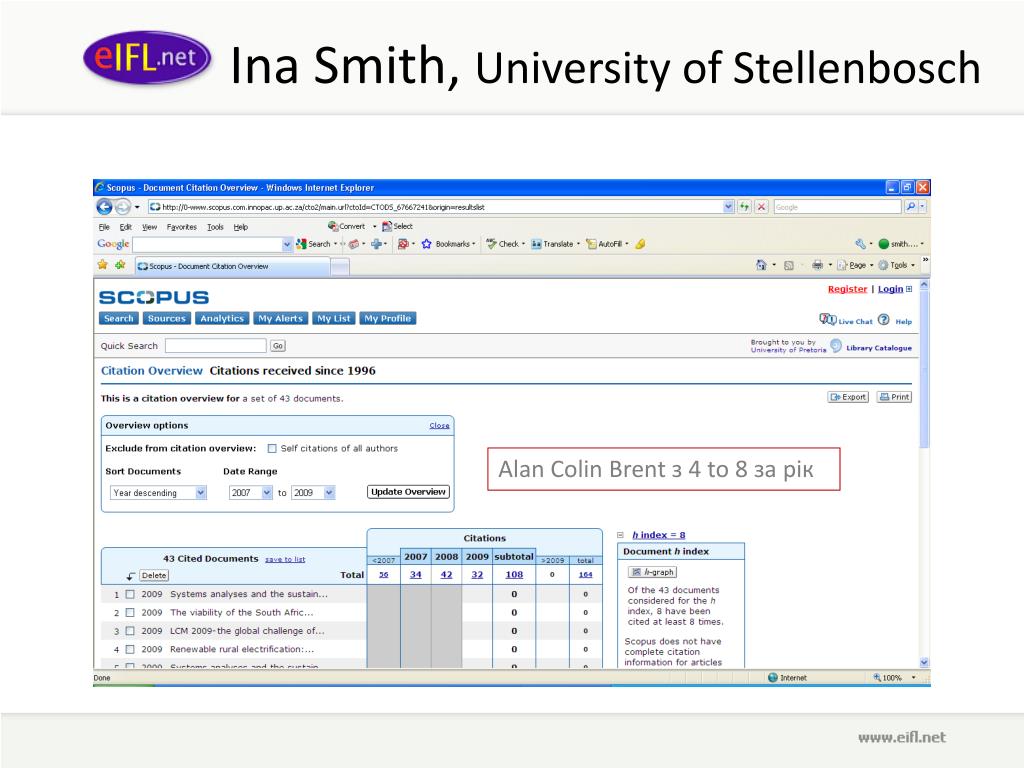Enable Self citations of all authors checkbox
Viewport: 1024px width, 768px height.
pyautogui.click(x=272, y=449)
